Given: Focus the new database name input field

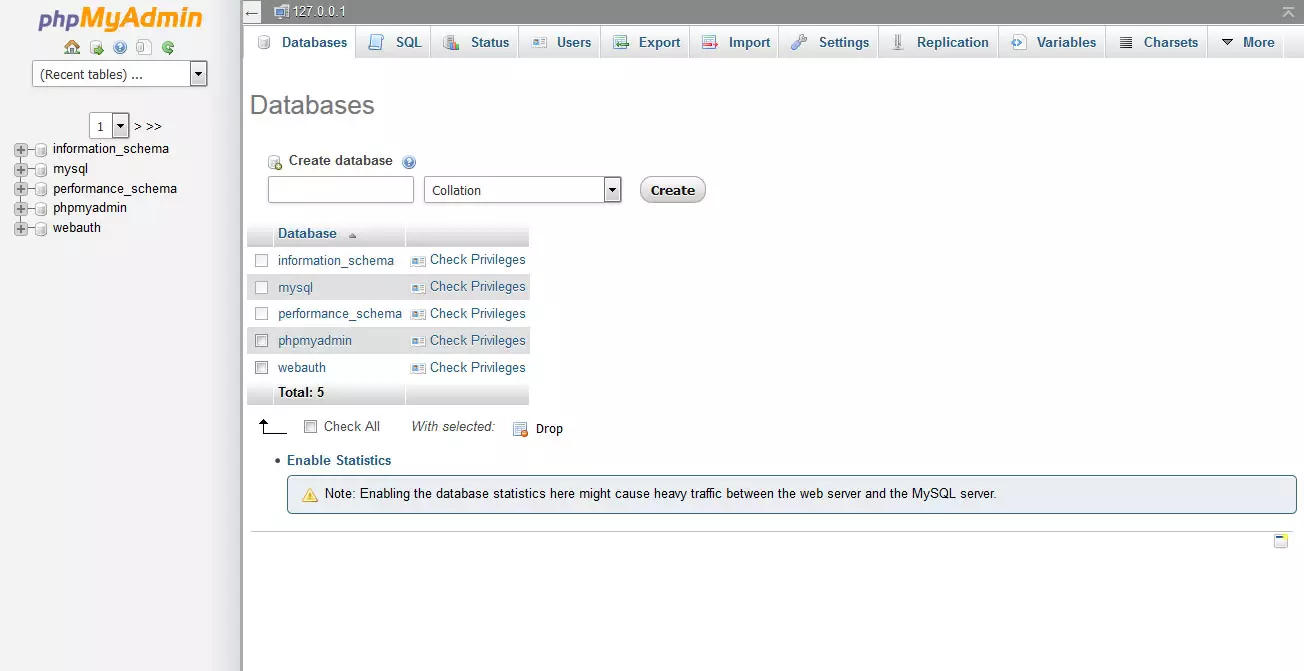Looking at the screenshot, I should pyautogui.click(x=341, y=190).
